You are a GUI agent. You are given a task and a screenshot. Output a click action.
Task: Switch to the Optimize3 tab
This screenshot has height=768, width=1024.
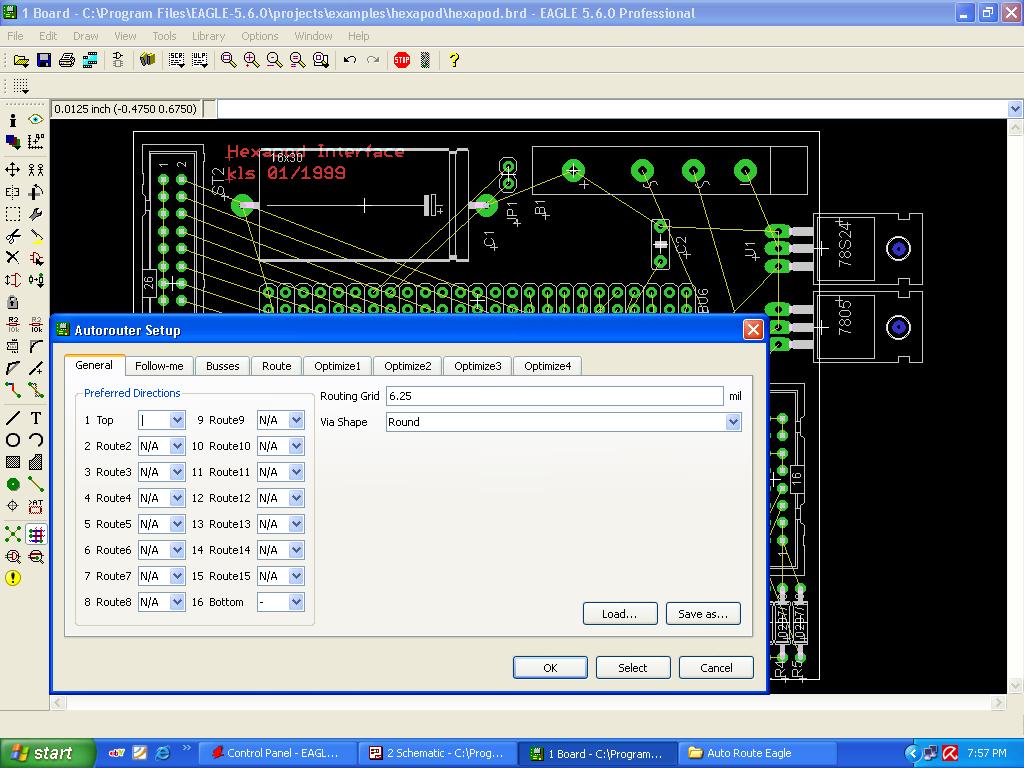coord(478,366)
